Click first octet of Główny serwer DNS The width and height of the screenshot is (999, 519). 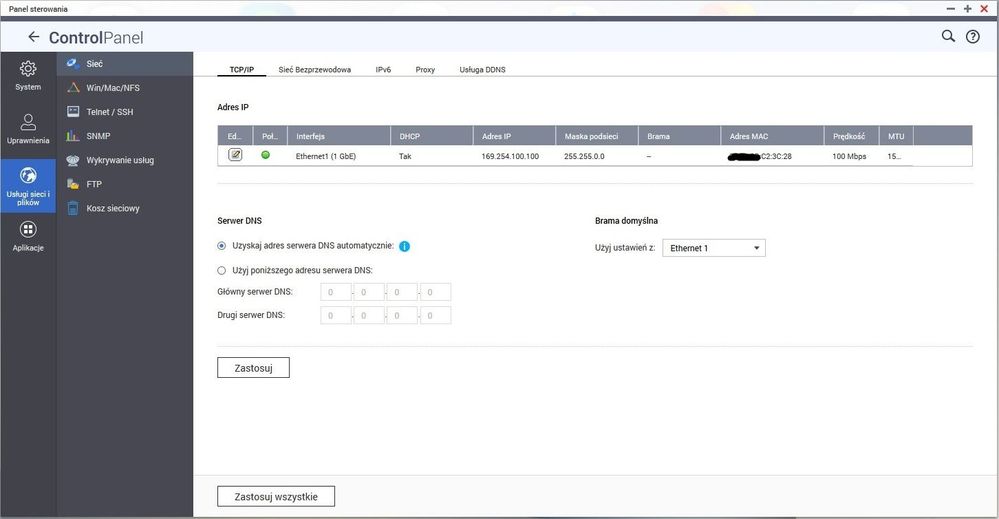click(336, 292)
